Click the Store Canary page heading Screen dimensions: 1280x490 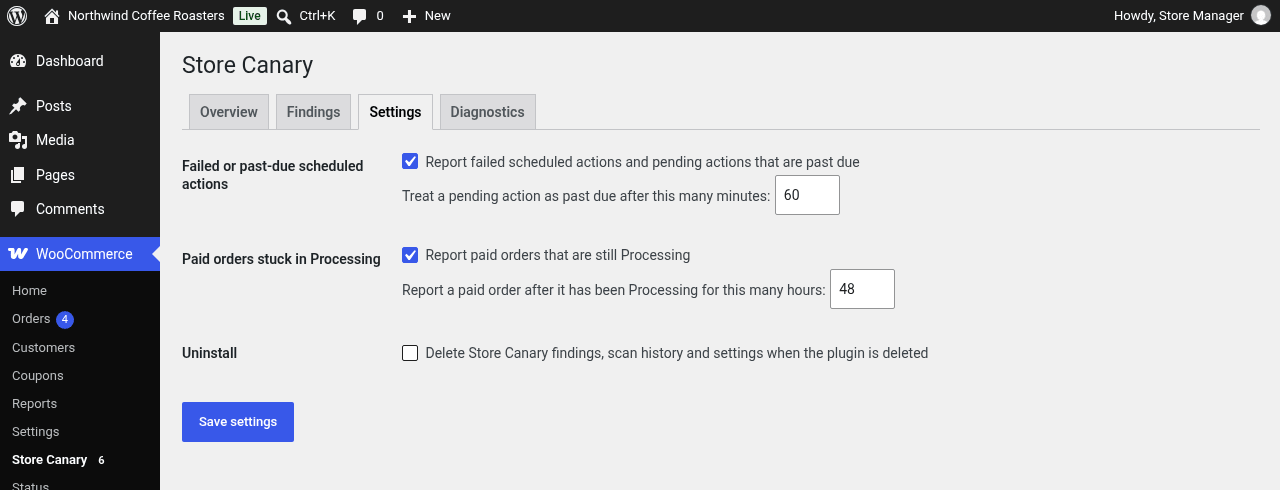tap(247, 65)
